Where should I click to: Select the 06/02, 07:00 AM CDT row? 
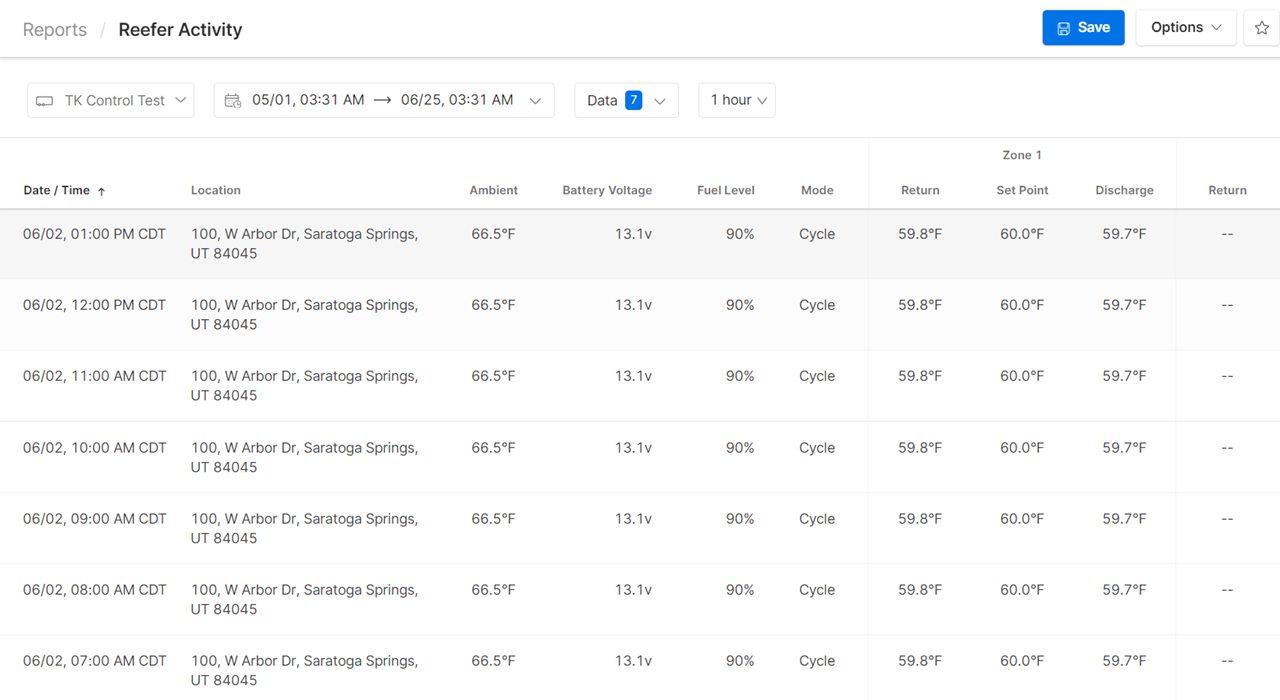[x=640, y=668]
